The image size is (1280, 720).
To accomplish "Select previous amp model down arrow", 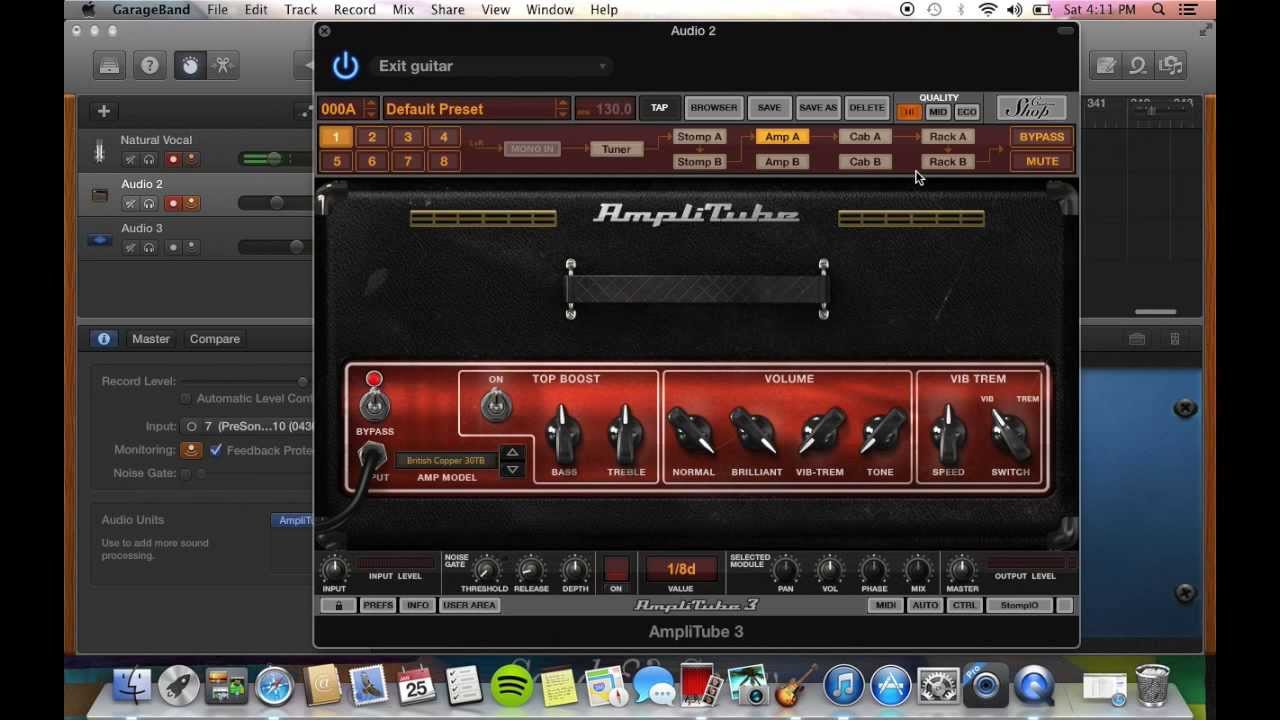I will pos(512,470).
